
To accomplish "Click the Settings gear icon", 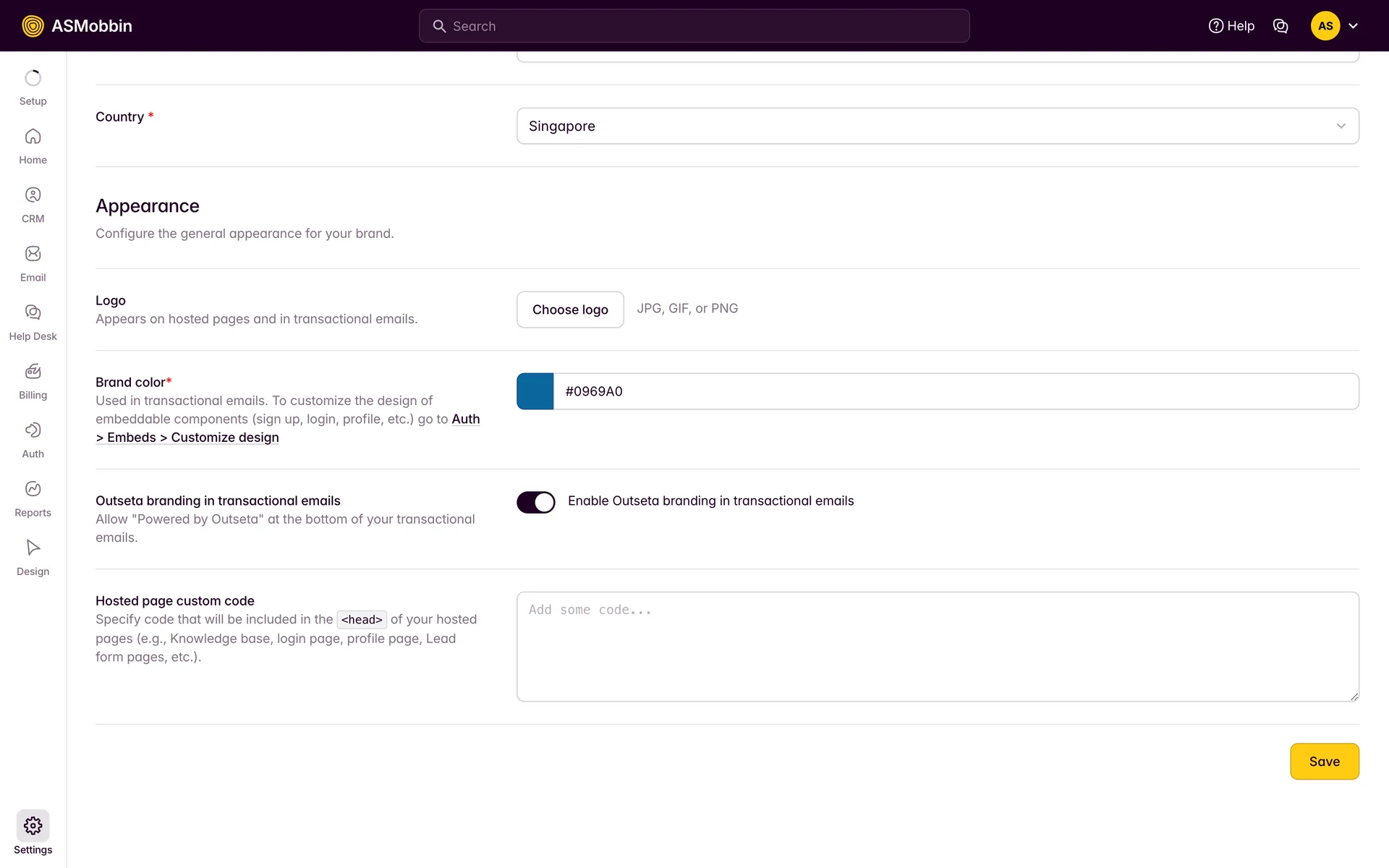I will point(33,825).
